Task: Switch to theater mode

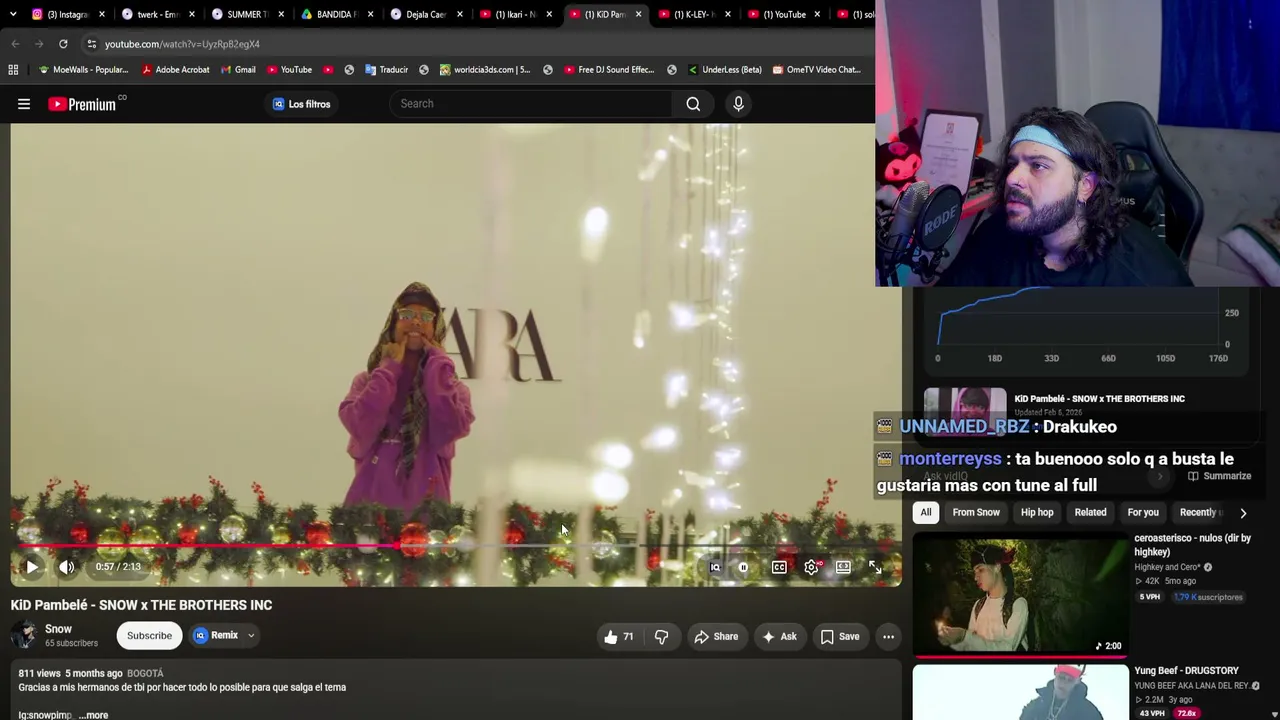Action: point(843,567)
